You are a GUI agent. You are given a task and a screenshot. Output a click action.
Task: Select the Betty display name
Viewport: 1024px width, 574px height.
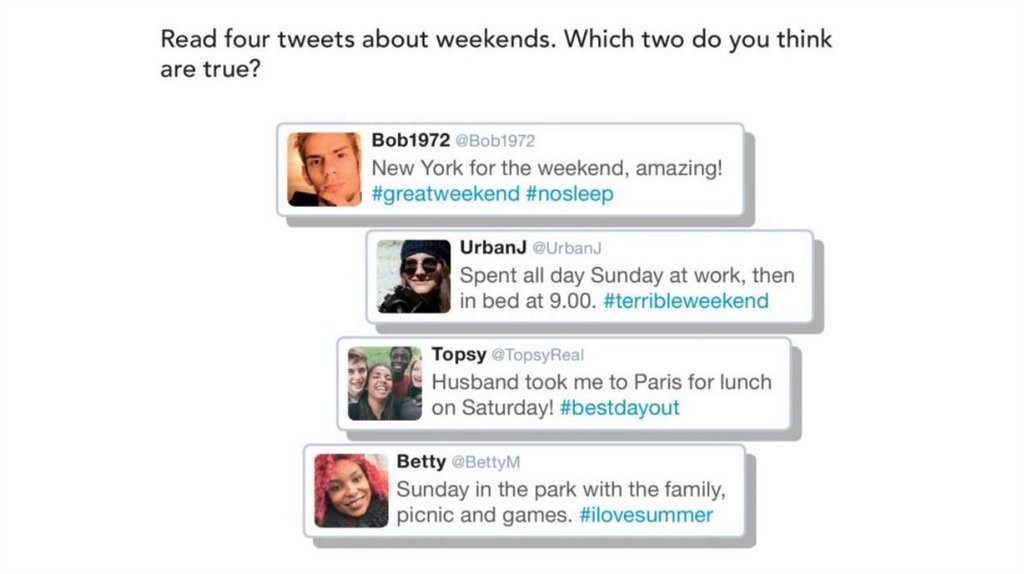coord(421,461)
